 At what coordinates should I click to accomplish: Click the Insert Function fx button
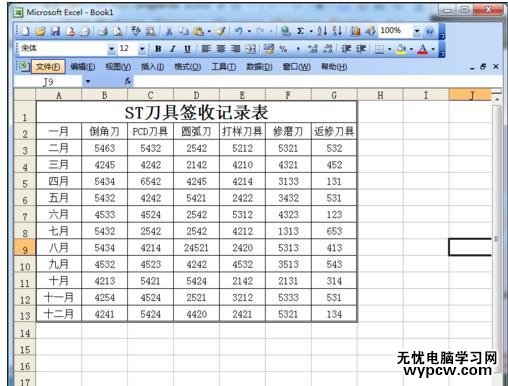point(127,81)
